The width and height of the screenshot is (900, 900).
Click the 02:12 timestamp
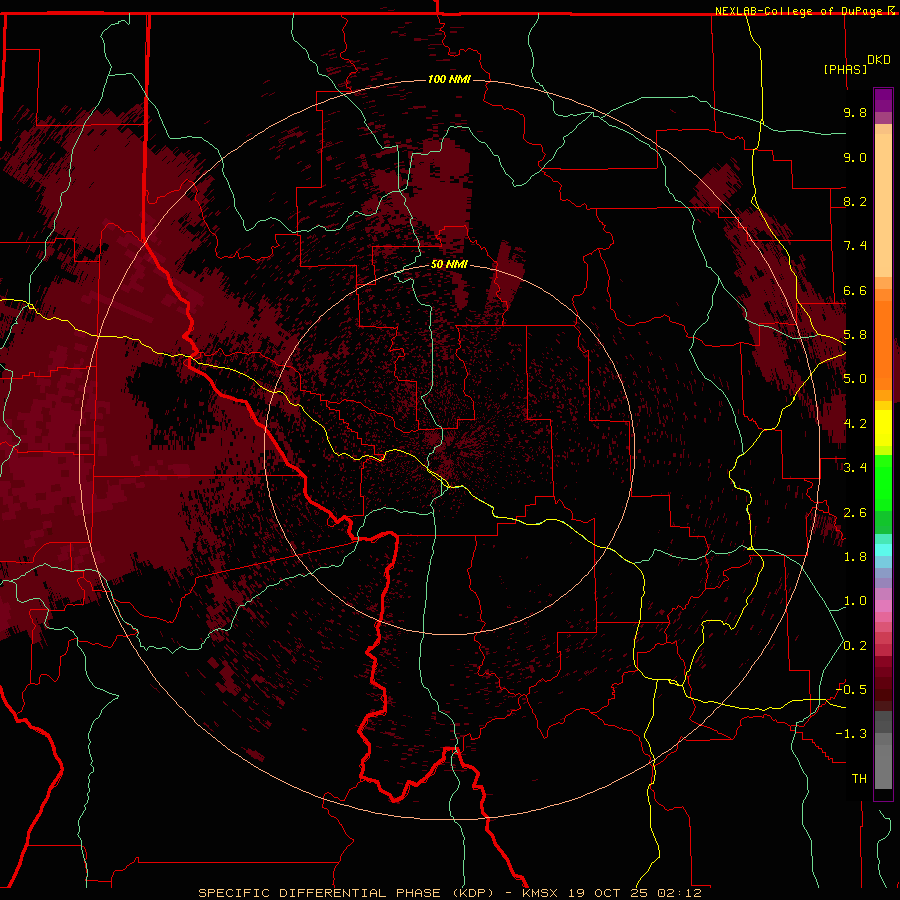click(x=680, y=893)
